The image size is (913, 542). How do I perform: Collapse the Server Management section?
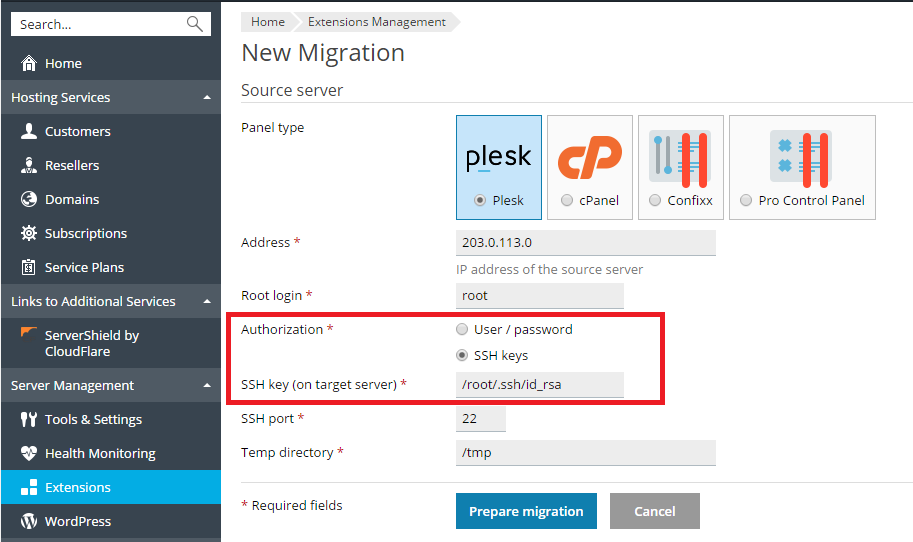206,385
